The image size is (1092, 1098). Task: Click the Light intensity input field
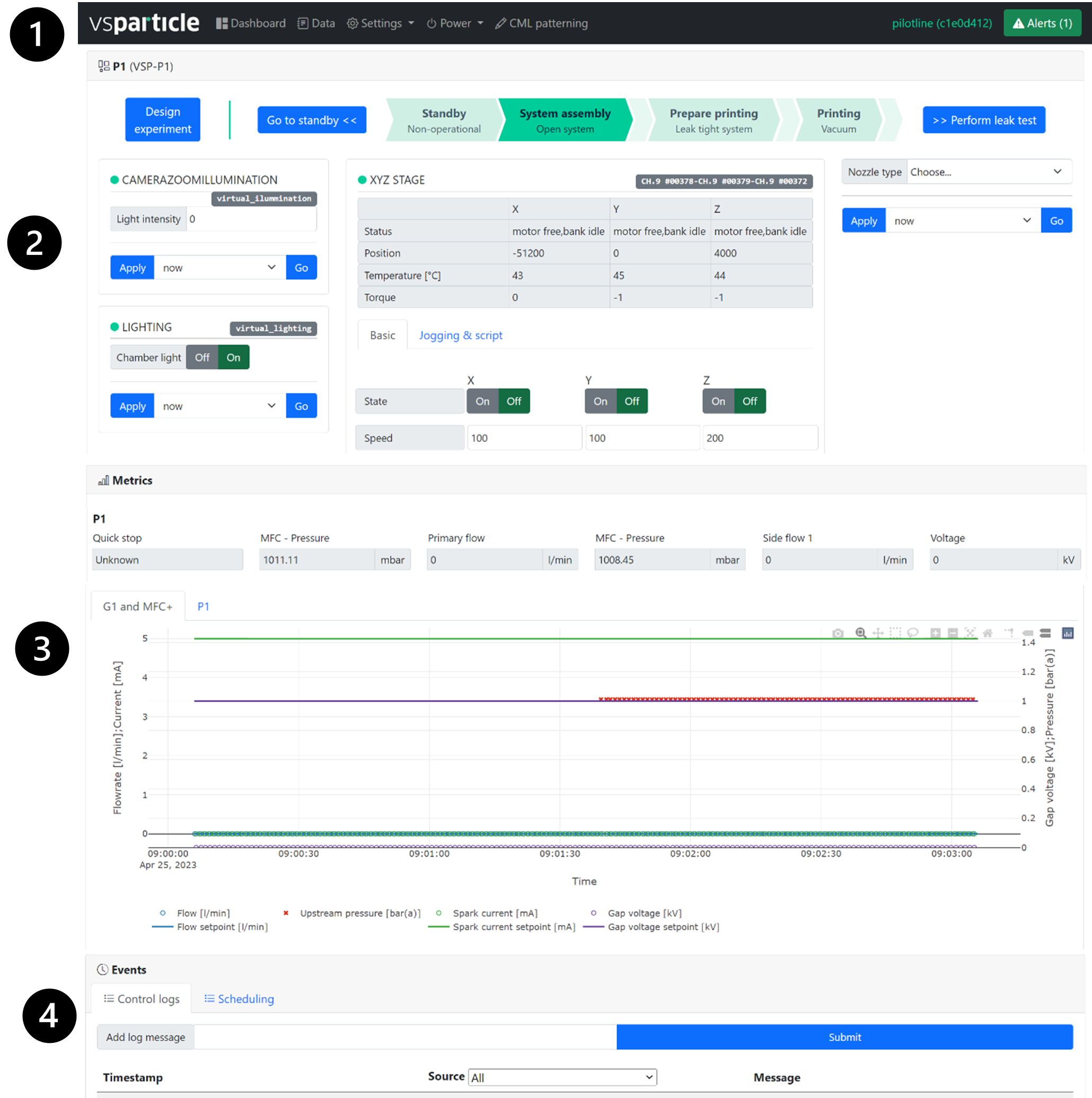tap(251, 219)
